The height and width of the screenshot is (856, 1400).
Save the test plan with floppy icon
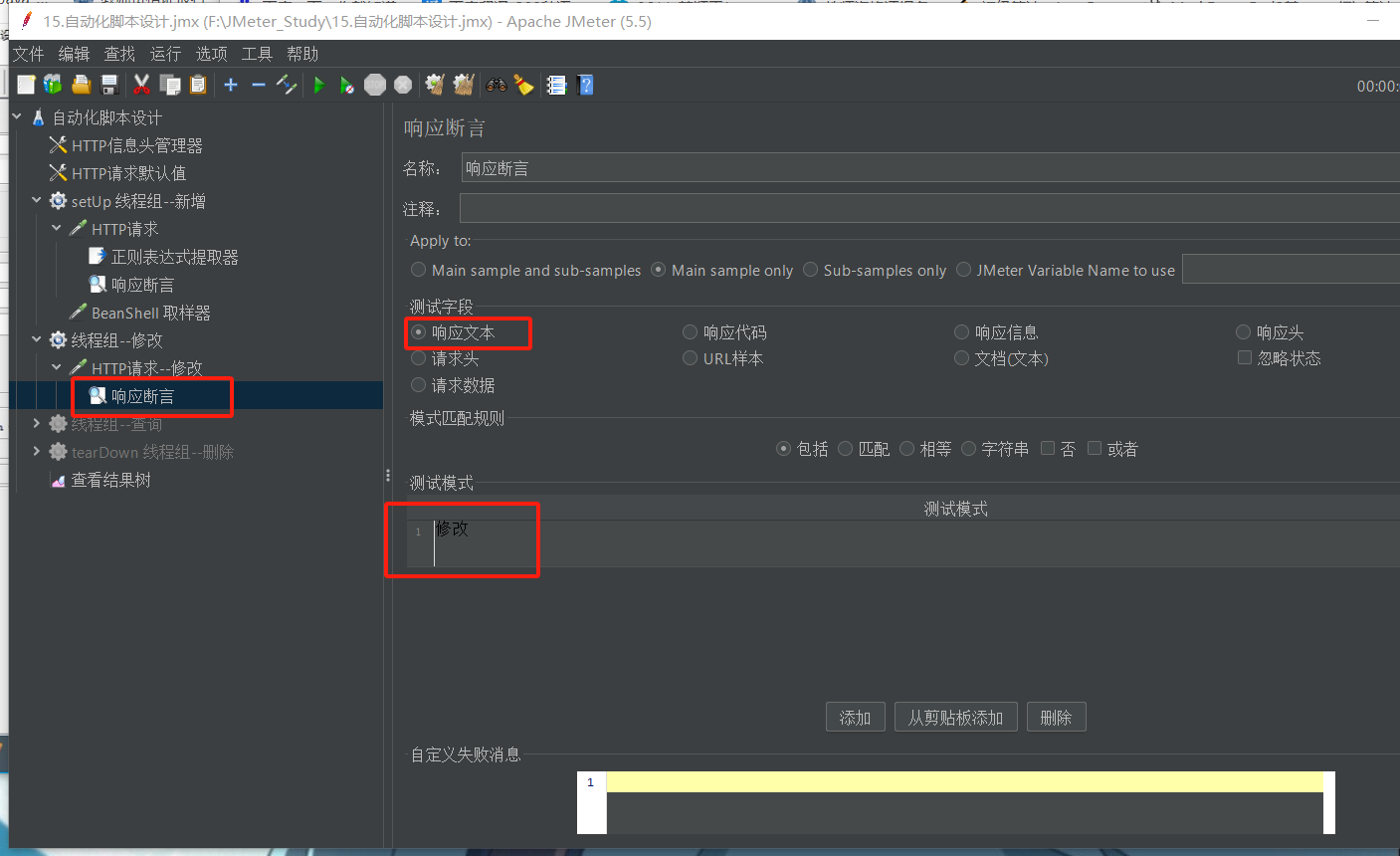pyautogui.click(x=109, y=85)
